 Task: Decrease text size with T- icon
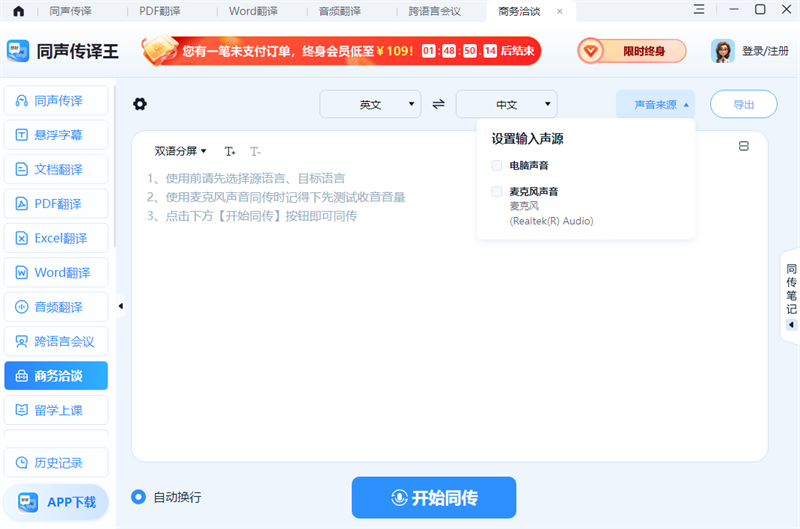click(255, 152)
